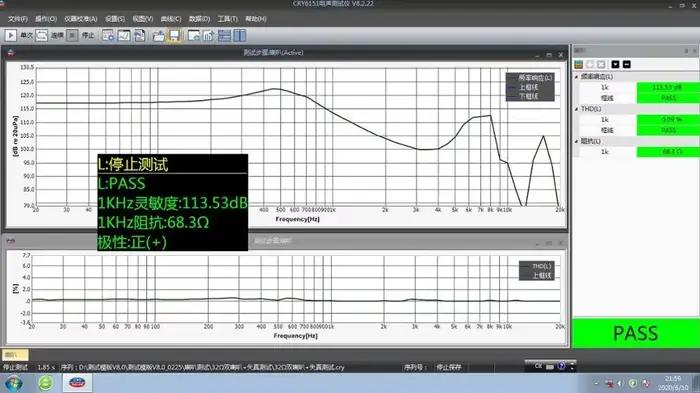
Task: Click the green browser taskbar icon
Action: tap(46, 383)
